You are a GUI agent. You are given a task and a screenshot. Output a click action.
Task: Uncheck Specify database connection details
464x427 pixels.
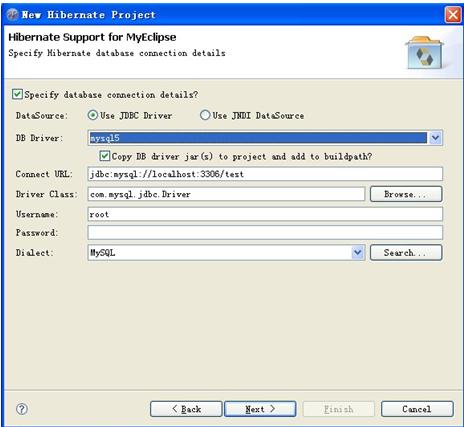coord(17,94)
